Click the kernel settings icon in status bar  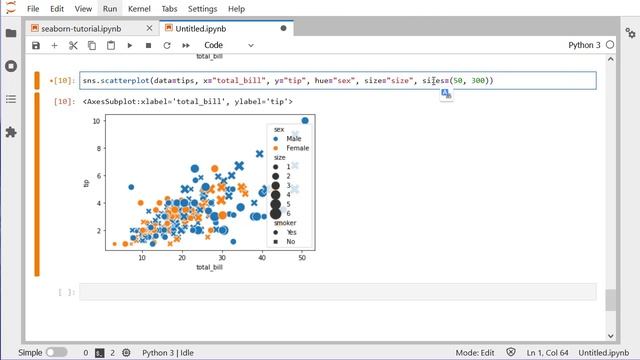click(x=126, y=353)
